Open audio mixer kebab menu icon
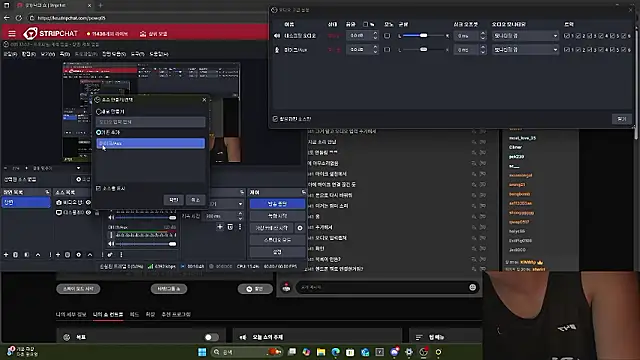 pyautogui.click(x=121, y=255)
